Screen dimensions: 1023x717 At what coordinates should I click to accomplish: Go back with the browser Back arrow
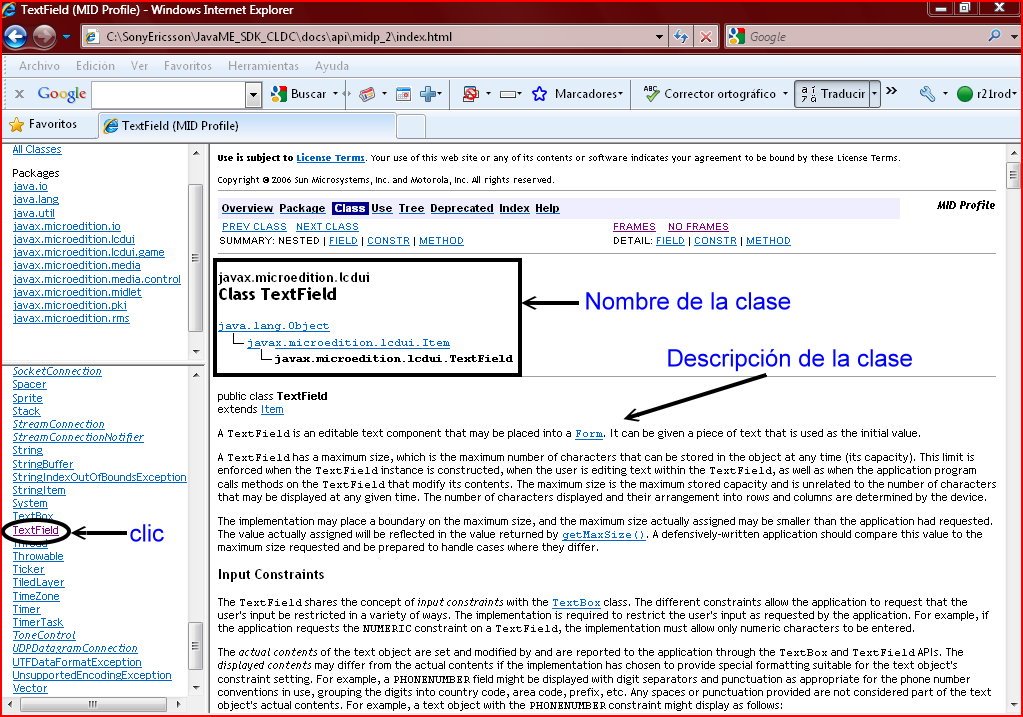click(16, 37)
